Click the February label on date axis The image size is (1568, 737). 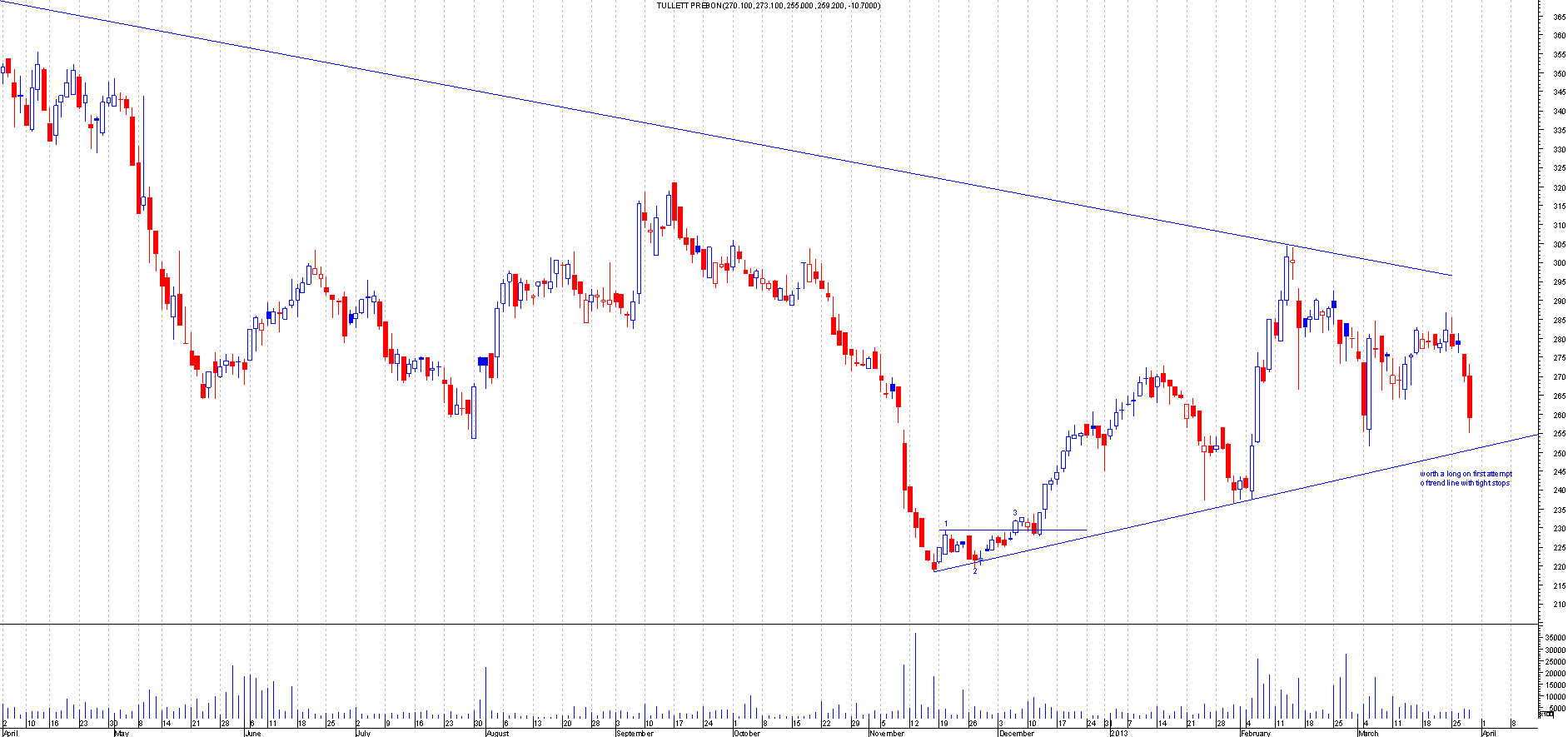1255,733
